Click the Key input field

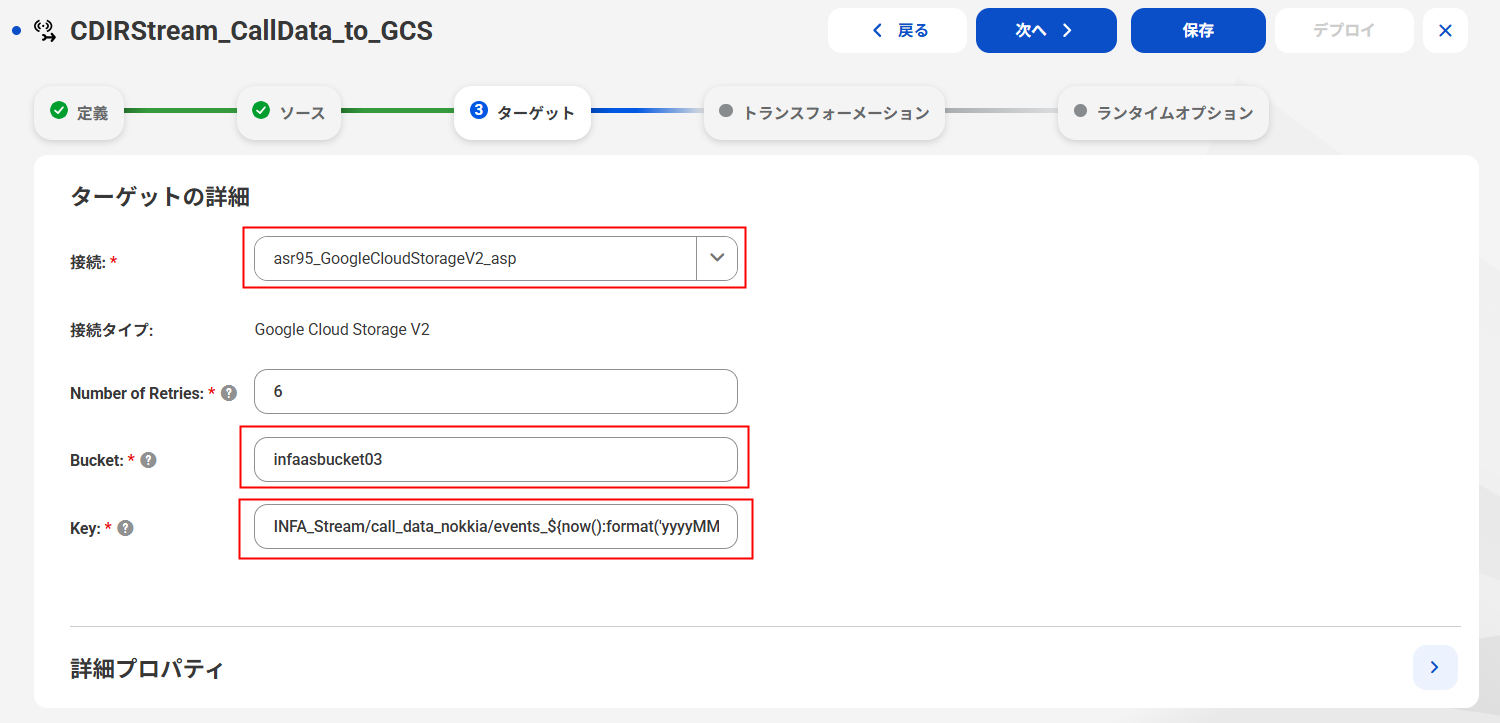pos(496,527)
